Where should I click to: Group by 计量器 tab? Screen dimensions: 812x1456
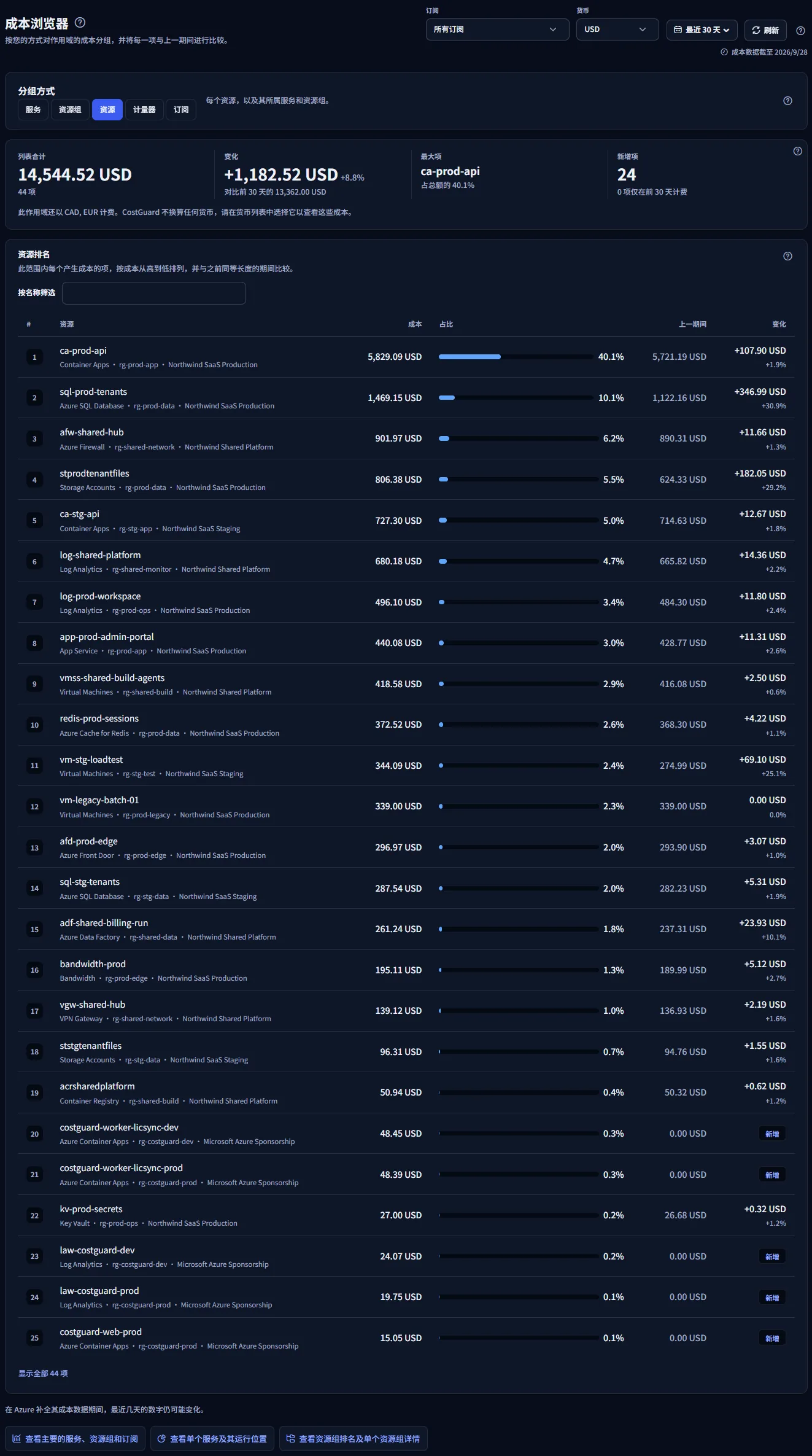[x=144, y=110]
